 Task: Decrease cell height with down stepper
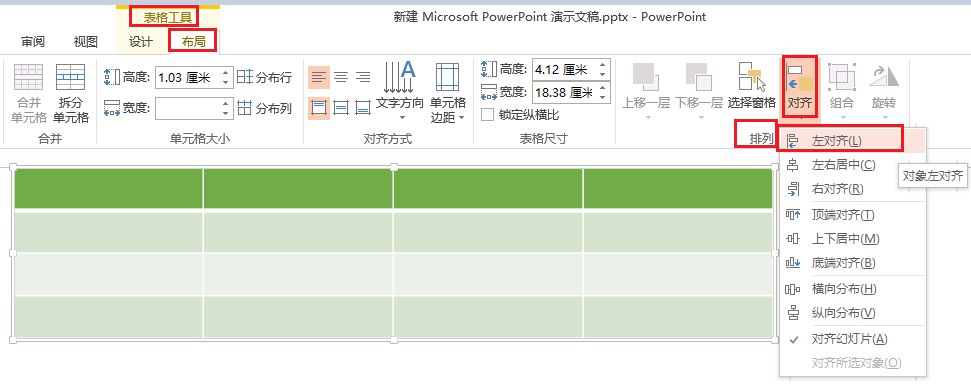[226, 82]
